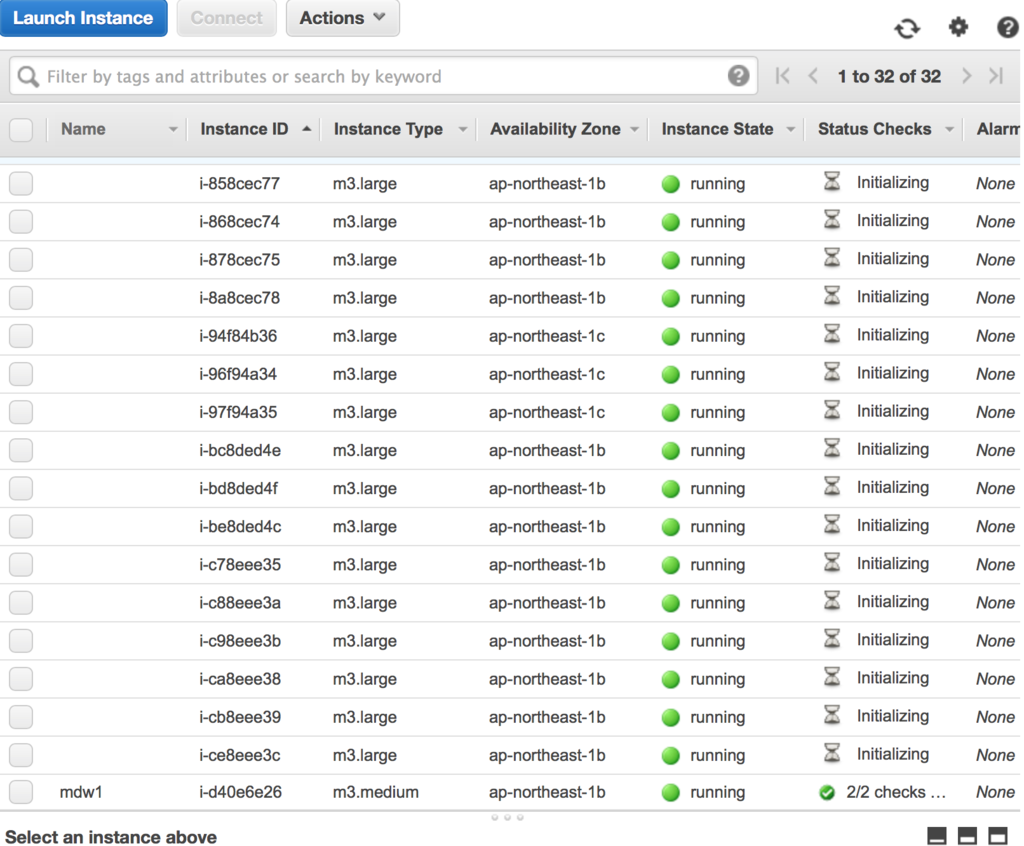Click the search filter help icon

pos(739,76)
